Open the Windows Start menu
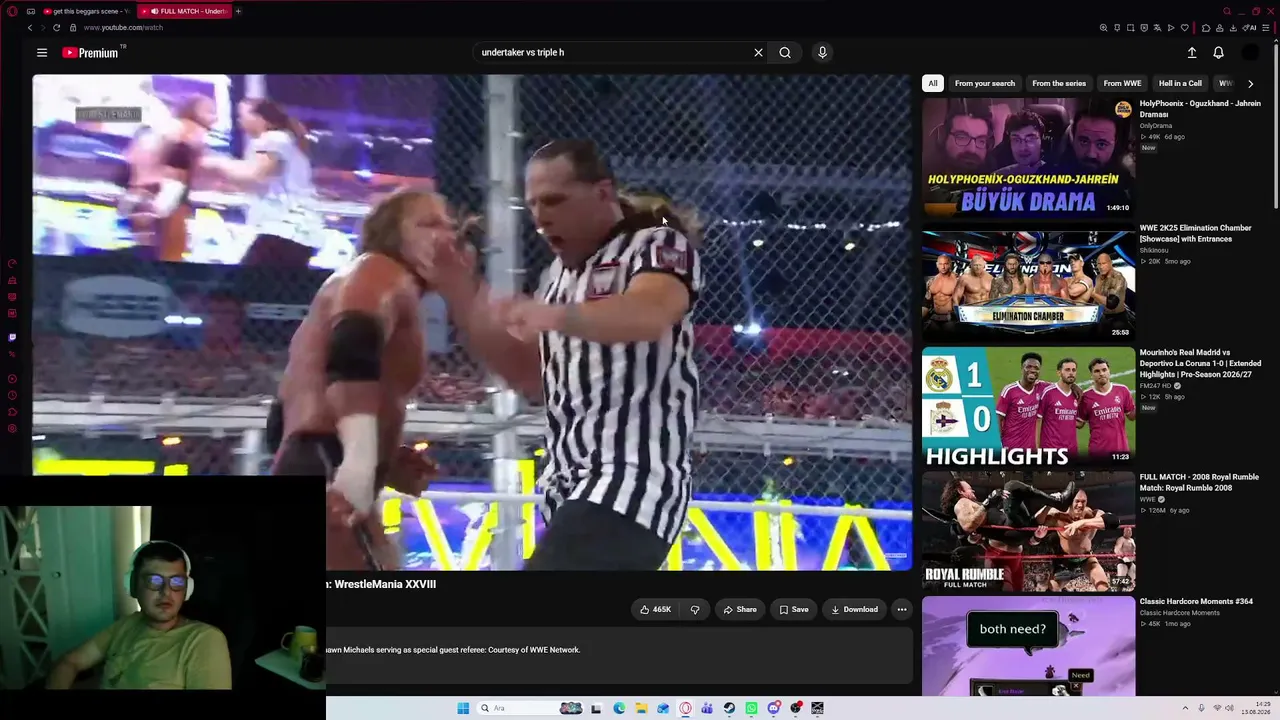The width and height of the screenshot is (1280, 720). [x=463, y=708]
